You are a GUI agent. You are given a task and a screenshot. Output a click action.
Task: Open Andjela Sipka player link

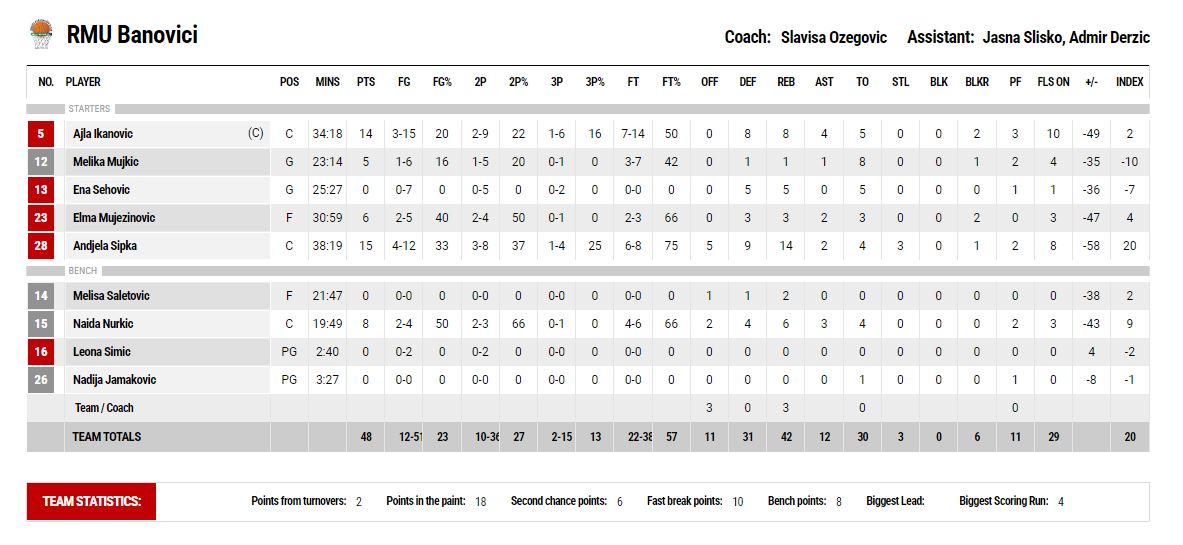coord(105,246)
